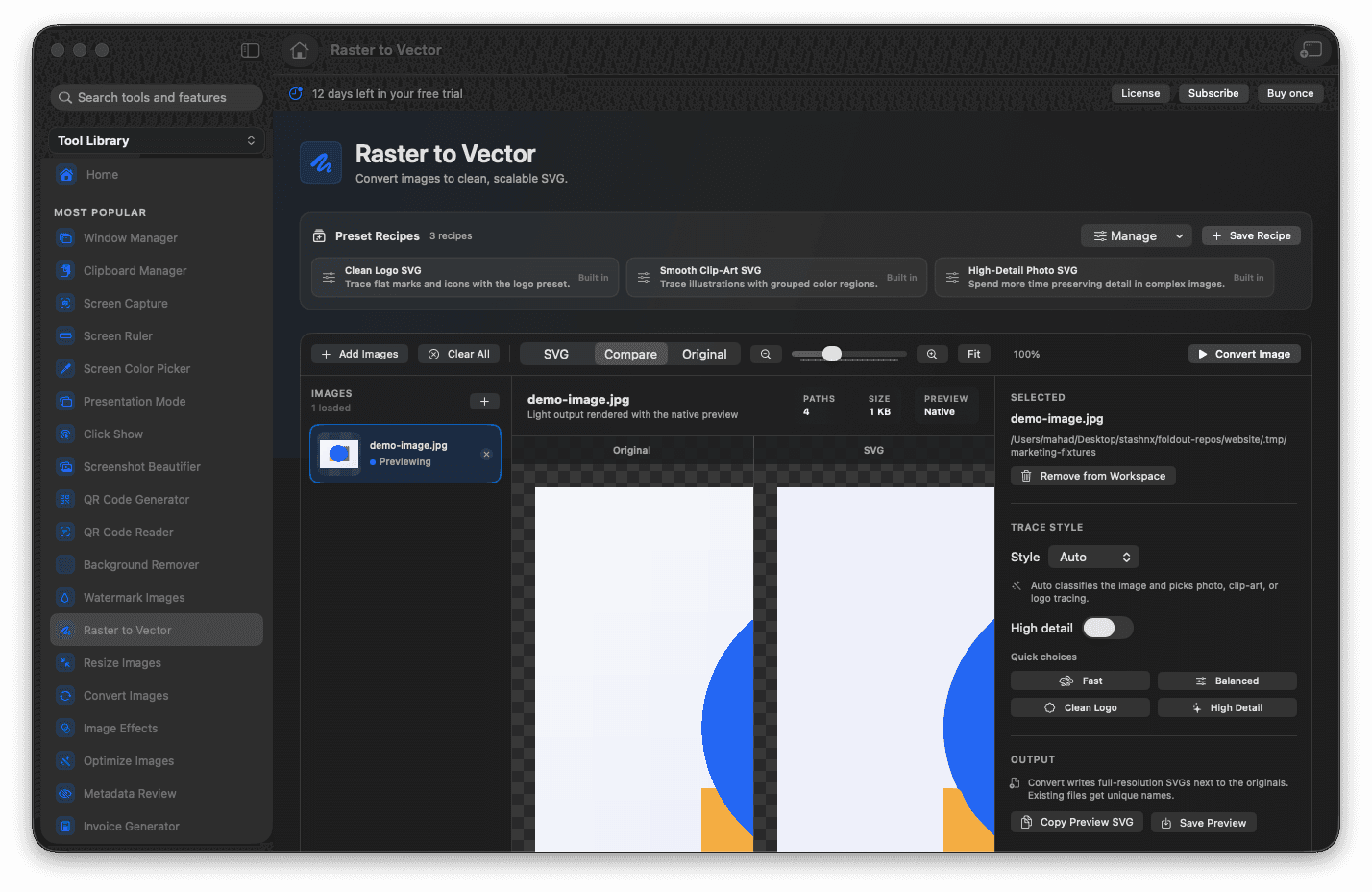Choose the Fast quick choice
This screenshot has width=1372, height=892.
tap(1080, 681)
